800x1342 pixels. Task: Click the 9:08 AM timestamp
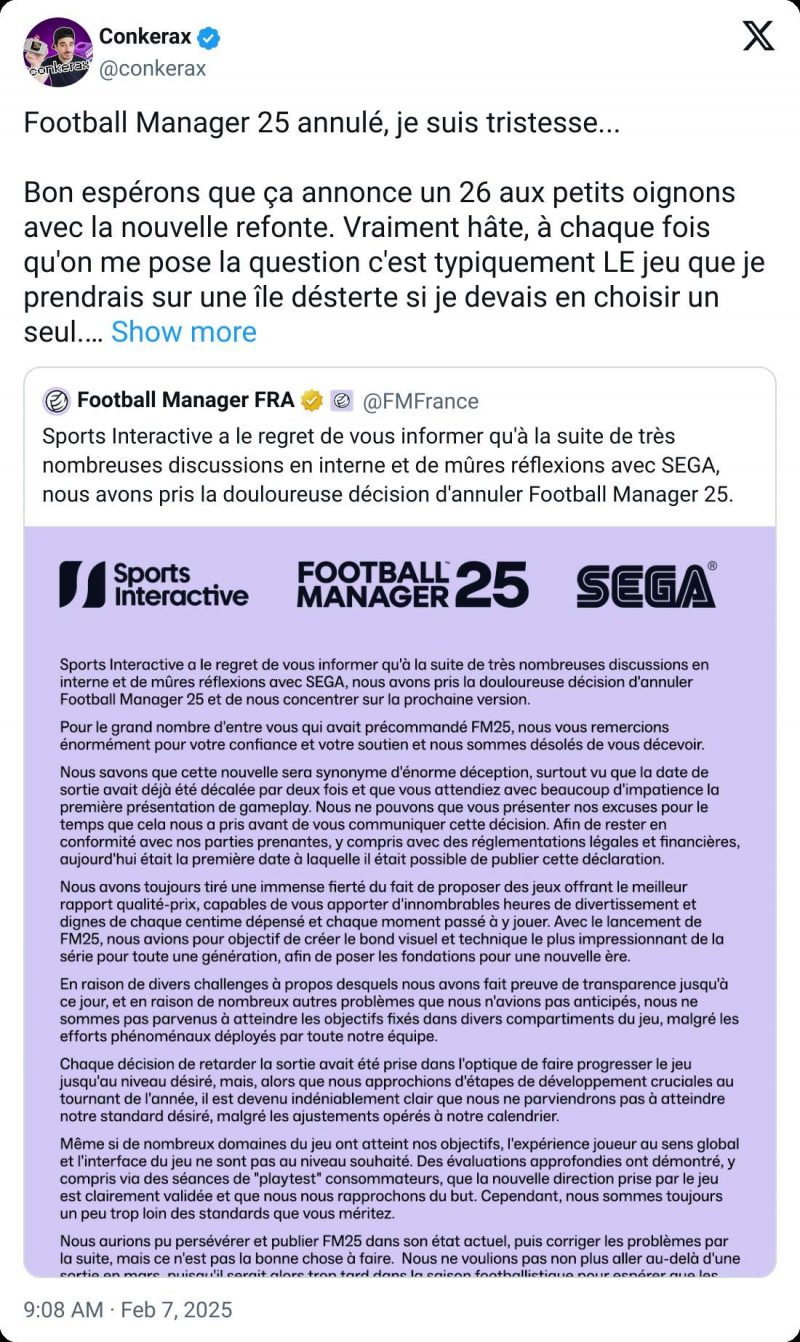pos(64,1309)
